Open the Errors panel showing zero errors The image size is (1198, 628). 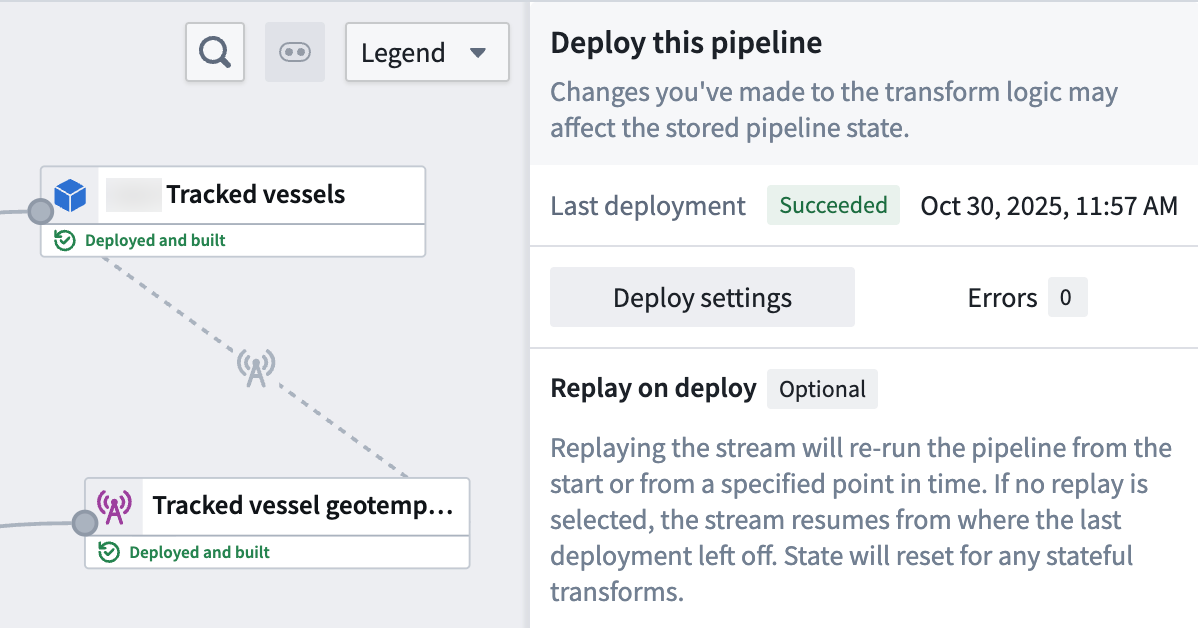pos(1026,297)
